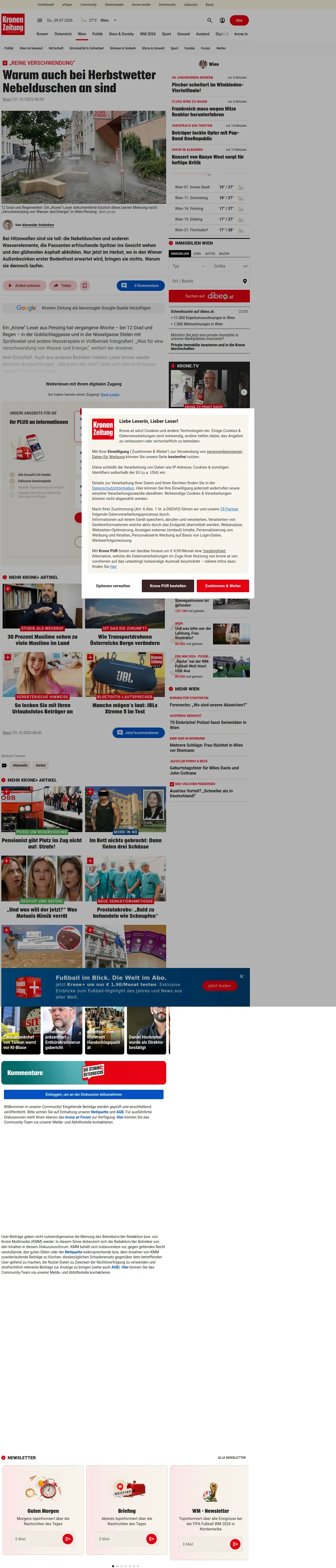
Task: Click weather icon for Wien 21. Floridsdorf
Action: pyautogui.click(x=240, y=230)
